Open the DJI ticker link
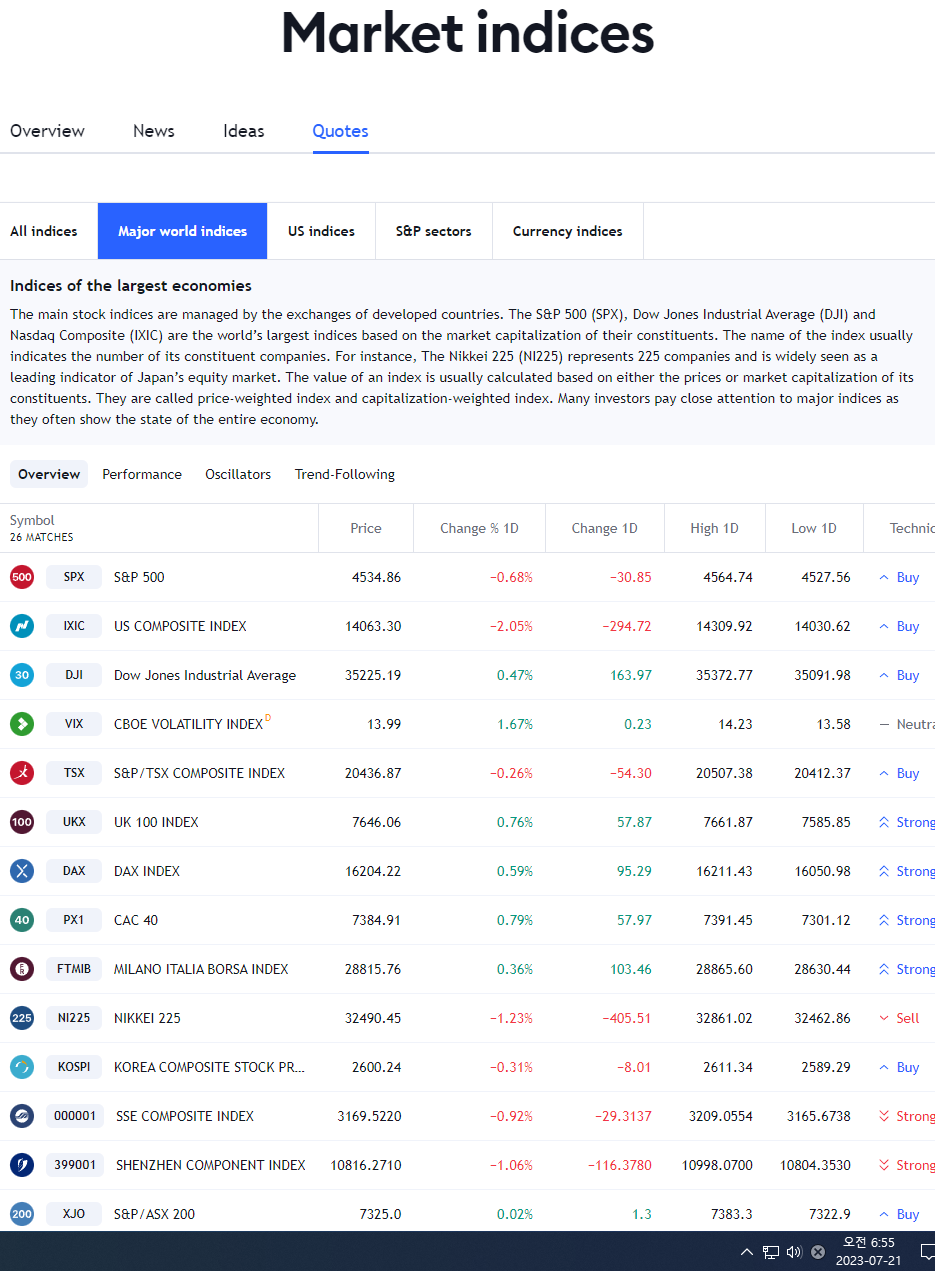 tap(74, 675)
